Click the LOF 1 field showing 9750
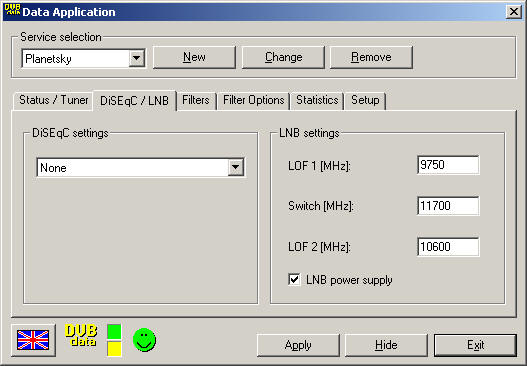The width and height of the screenshot is (527, 366). pos(448,165)
